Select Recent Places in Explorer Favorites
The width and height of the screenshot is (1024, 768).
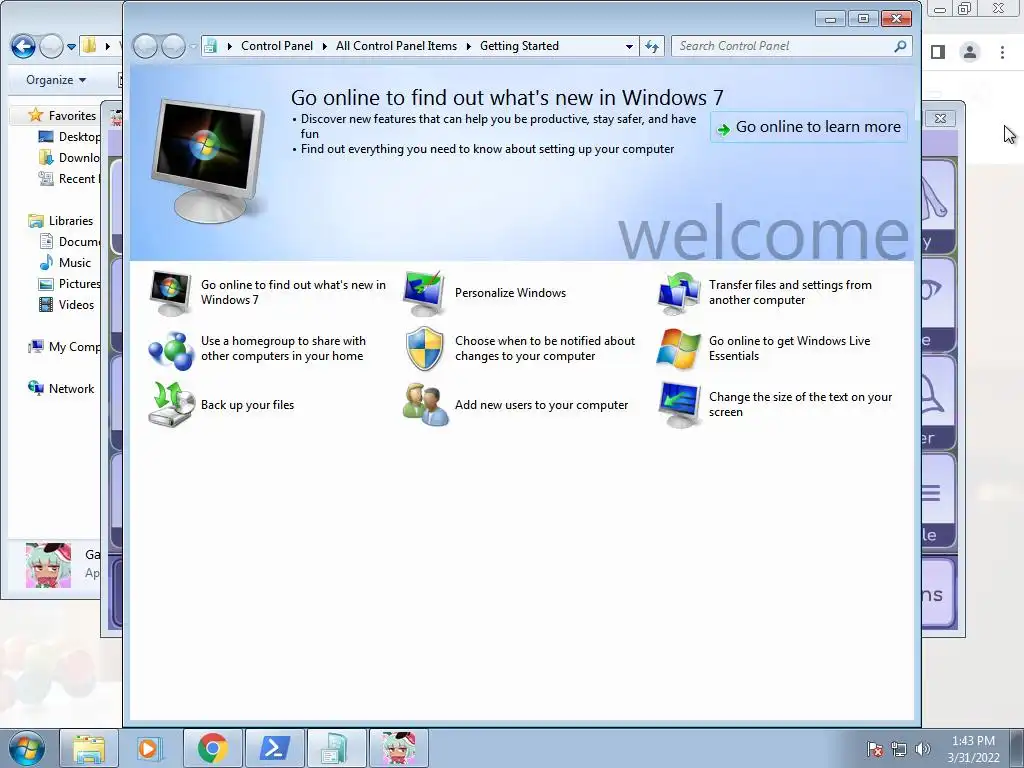[x=79, y=178]
